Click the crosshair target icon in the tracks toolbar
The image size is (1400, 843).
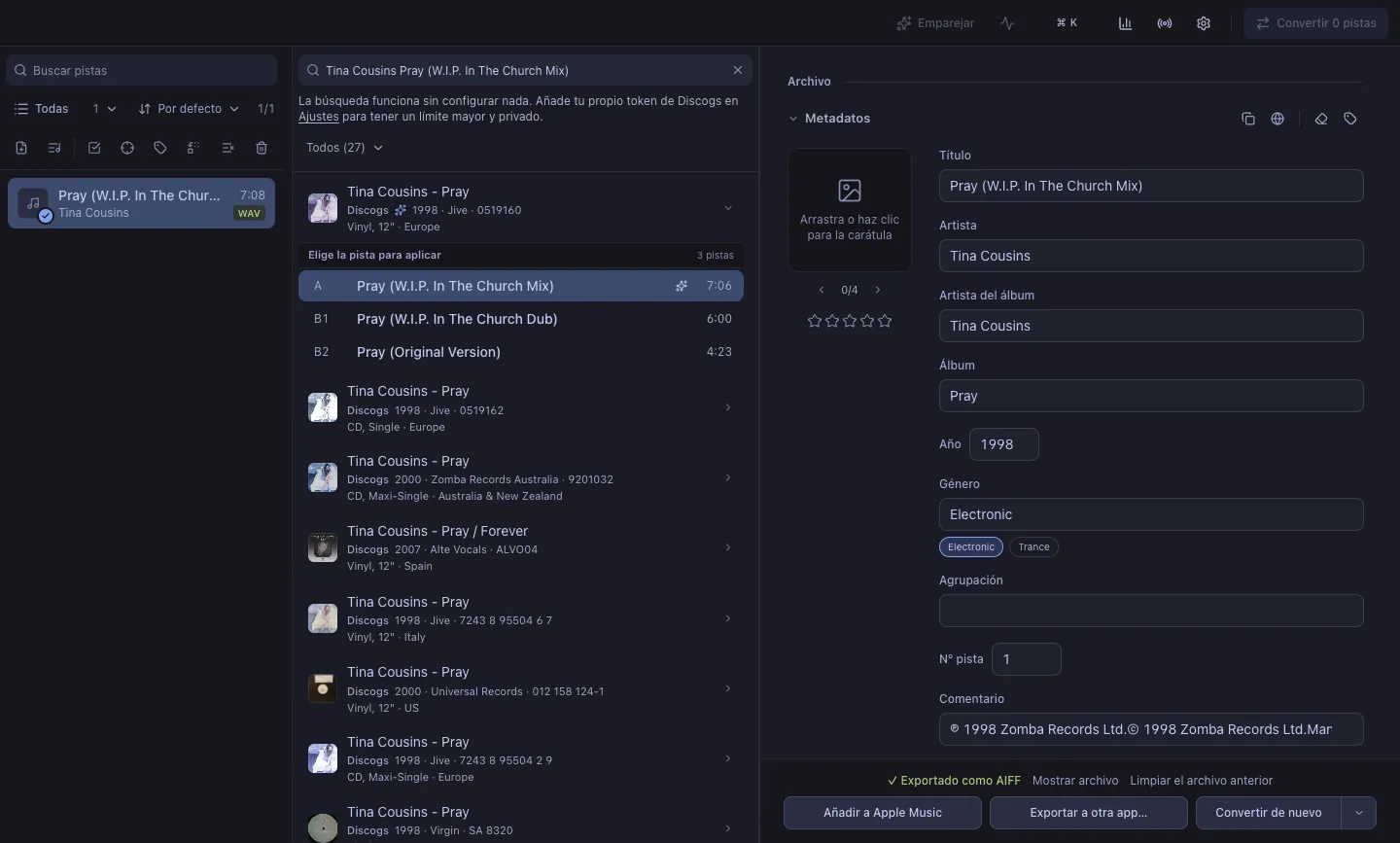coord(127,148)
